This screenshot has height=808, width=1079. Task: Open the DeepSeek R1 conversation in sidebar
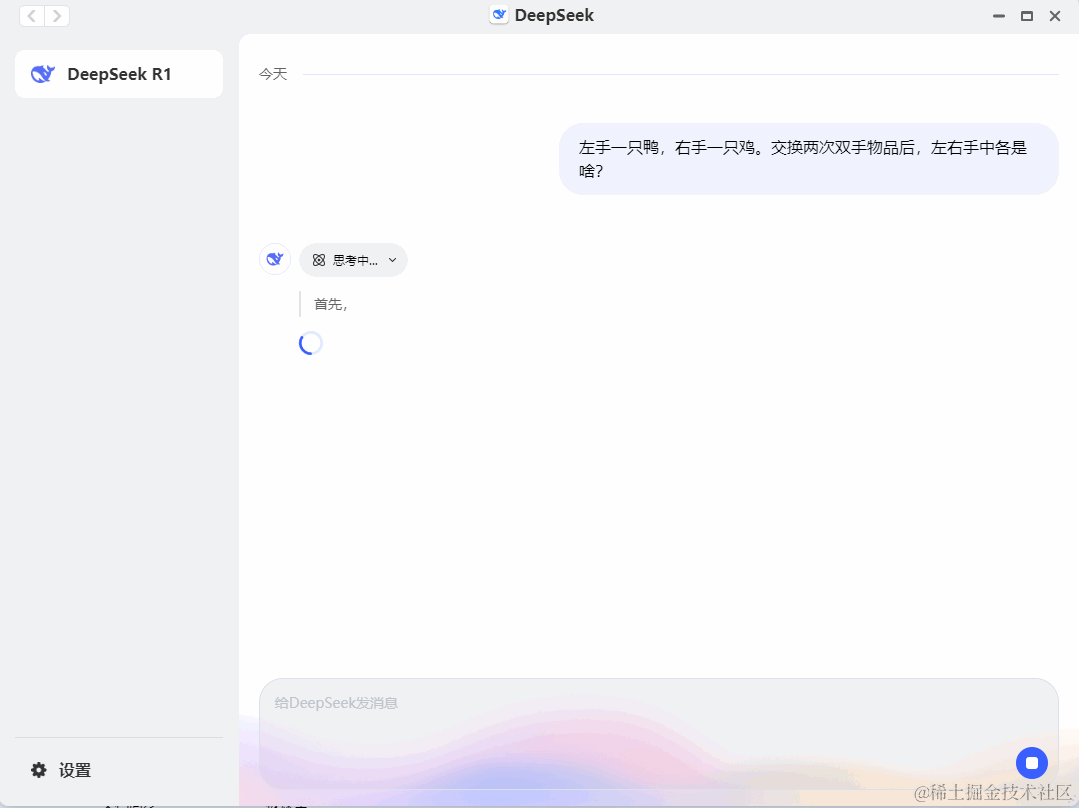pos(118,73)
